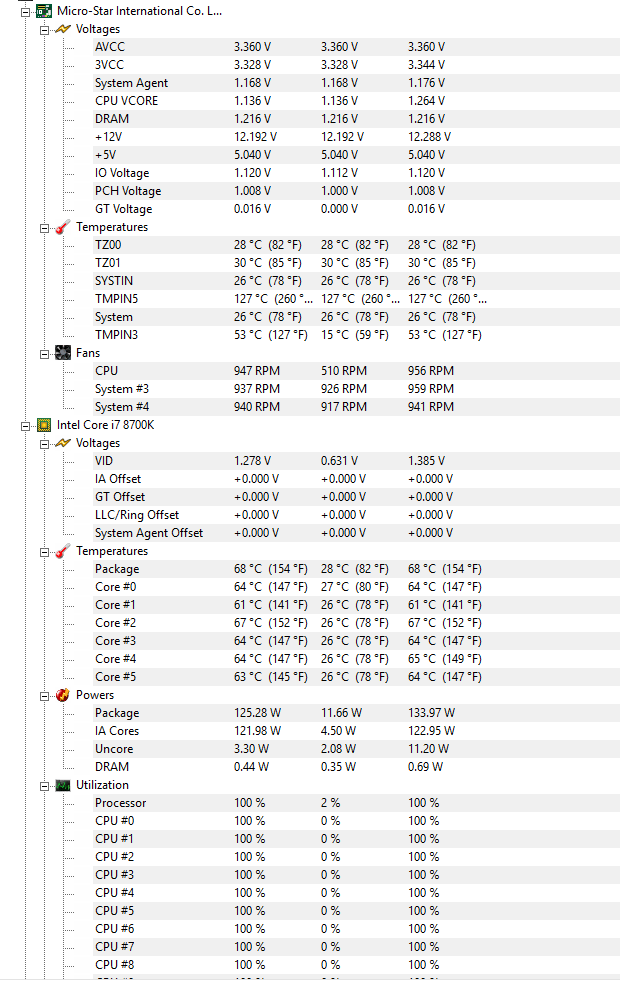This screenshot has height=981, width=620.
Task: Select the 3VCC voltage row
Action: click(x=357, y=65)
